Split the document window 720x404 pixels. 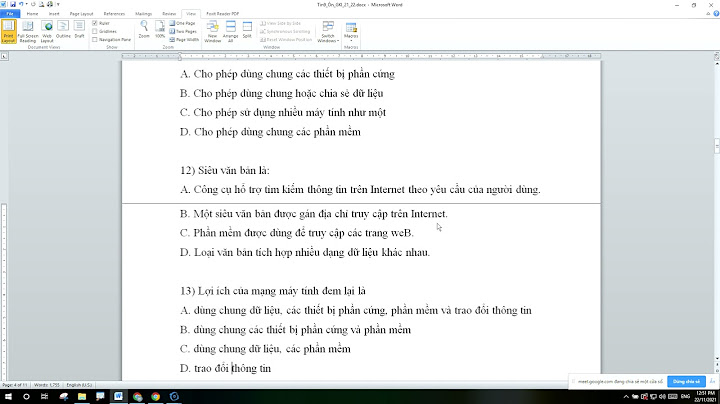coord(247,30)
